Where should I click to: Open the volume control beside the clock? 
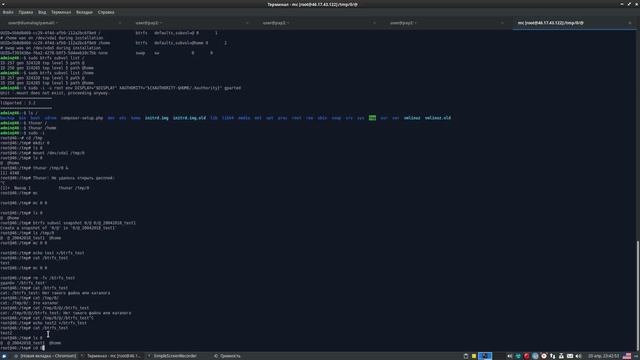click(578, 356)
